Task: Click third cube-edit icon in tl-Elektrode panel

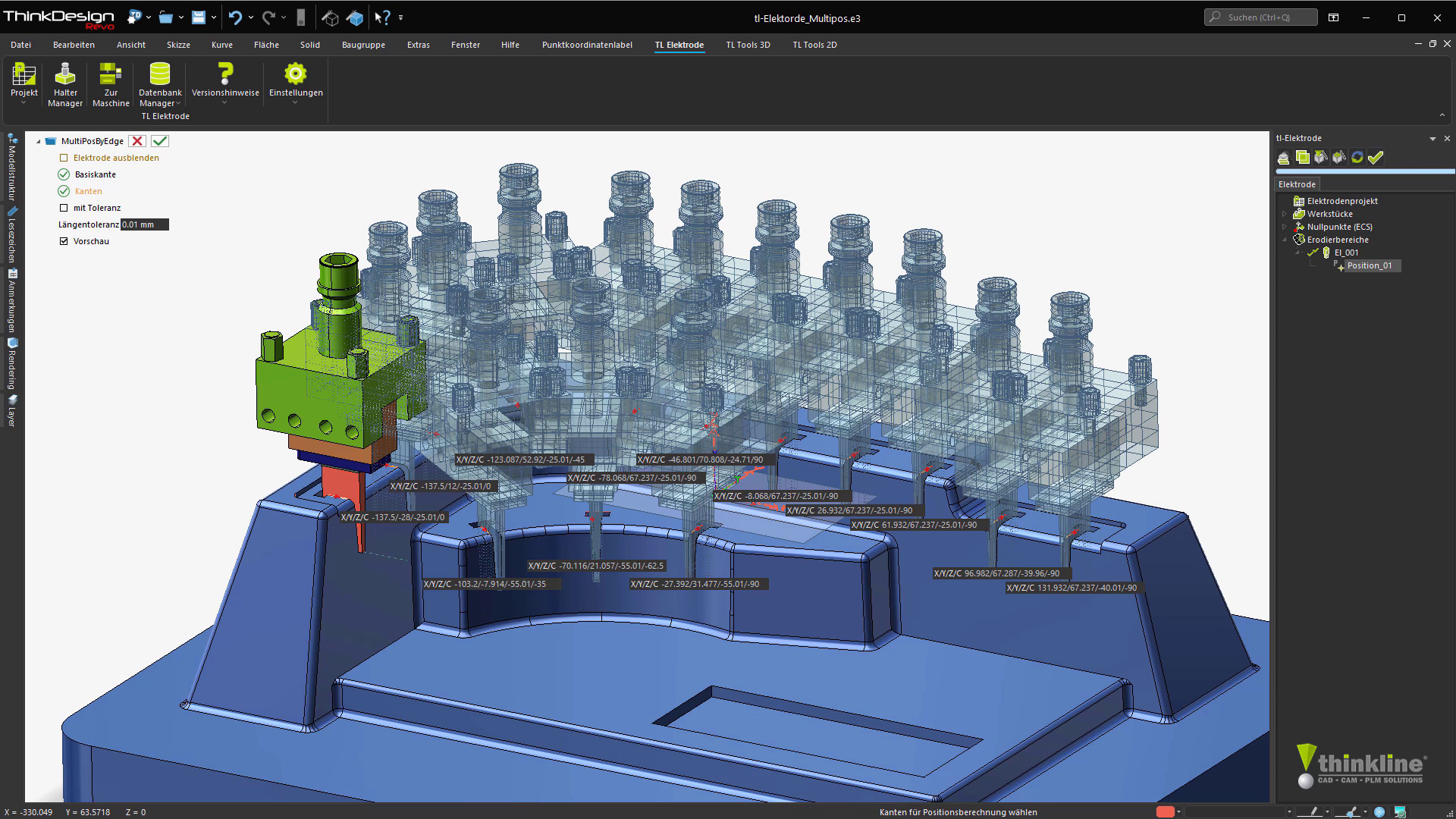Action: tap(1321, 157)
